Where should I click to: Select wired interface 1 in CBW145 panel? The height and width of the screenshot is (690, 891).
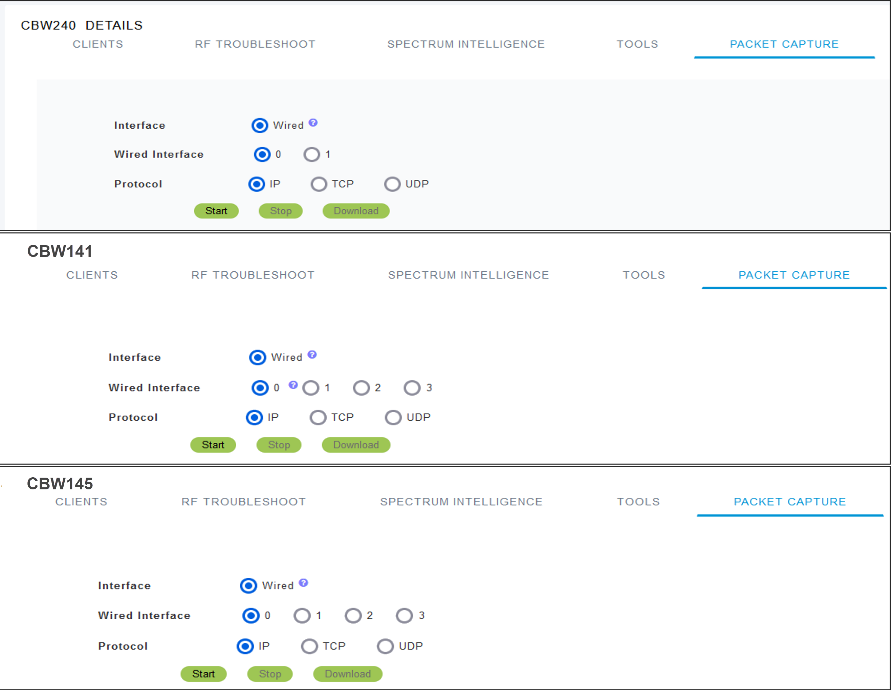click(x=302, y=616)
